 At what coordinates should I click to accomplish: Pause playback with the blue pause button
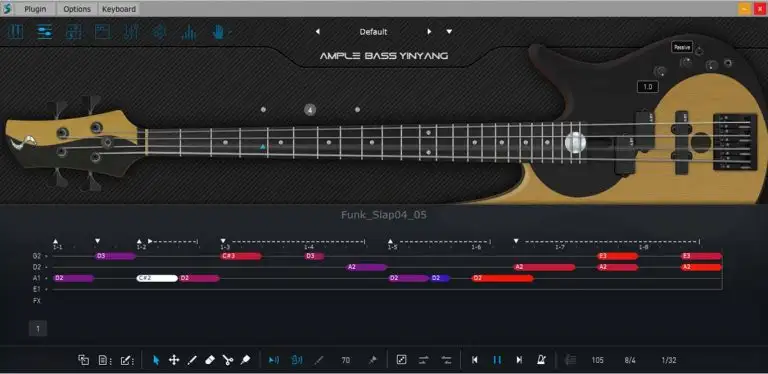[x=497, y=360]
